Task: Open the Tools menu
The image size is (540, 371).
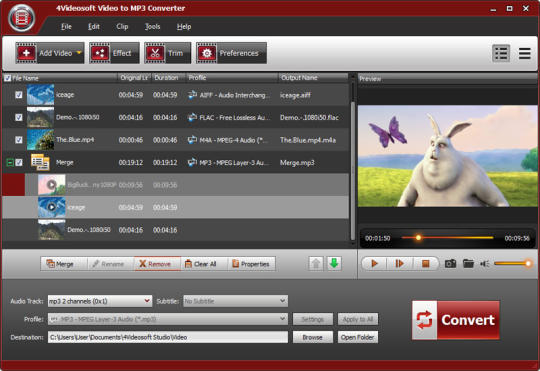Action: click(152, 27)
